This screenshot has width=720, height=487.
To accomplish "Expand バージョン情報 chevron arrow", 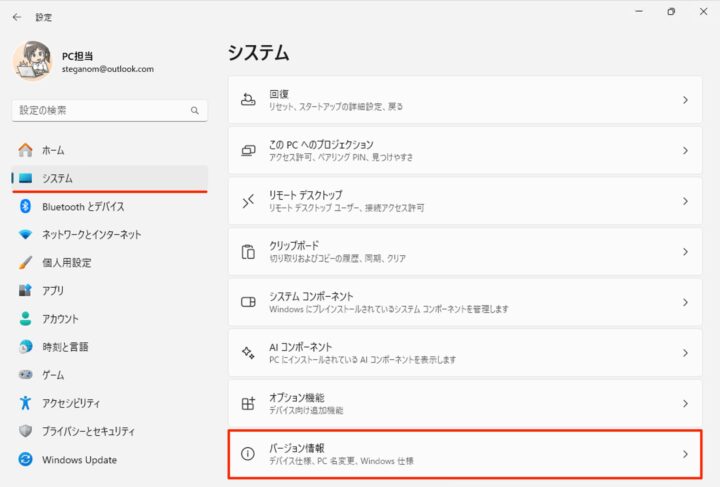I will 685,454.
